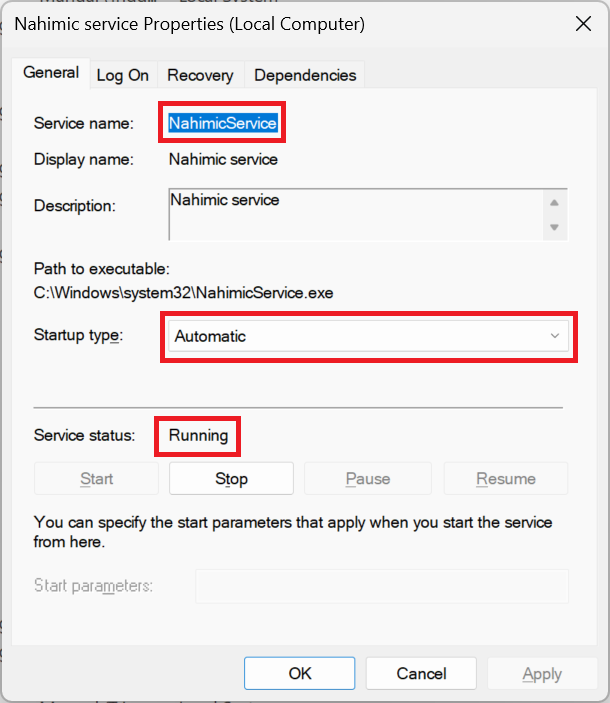
Task: Cancel the service properties dialog
Action: pos(421,674)
